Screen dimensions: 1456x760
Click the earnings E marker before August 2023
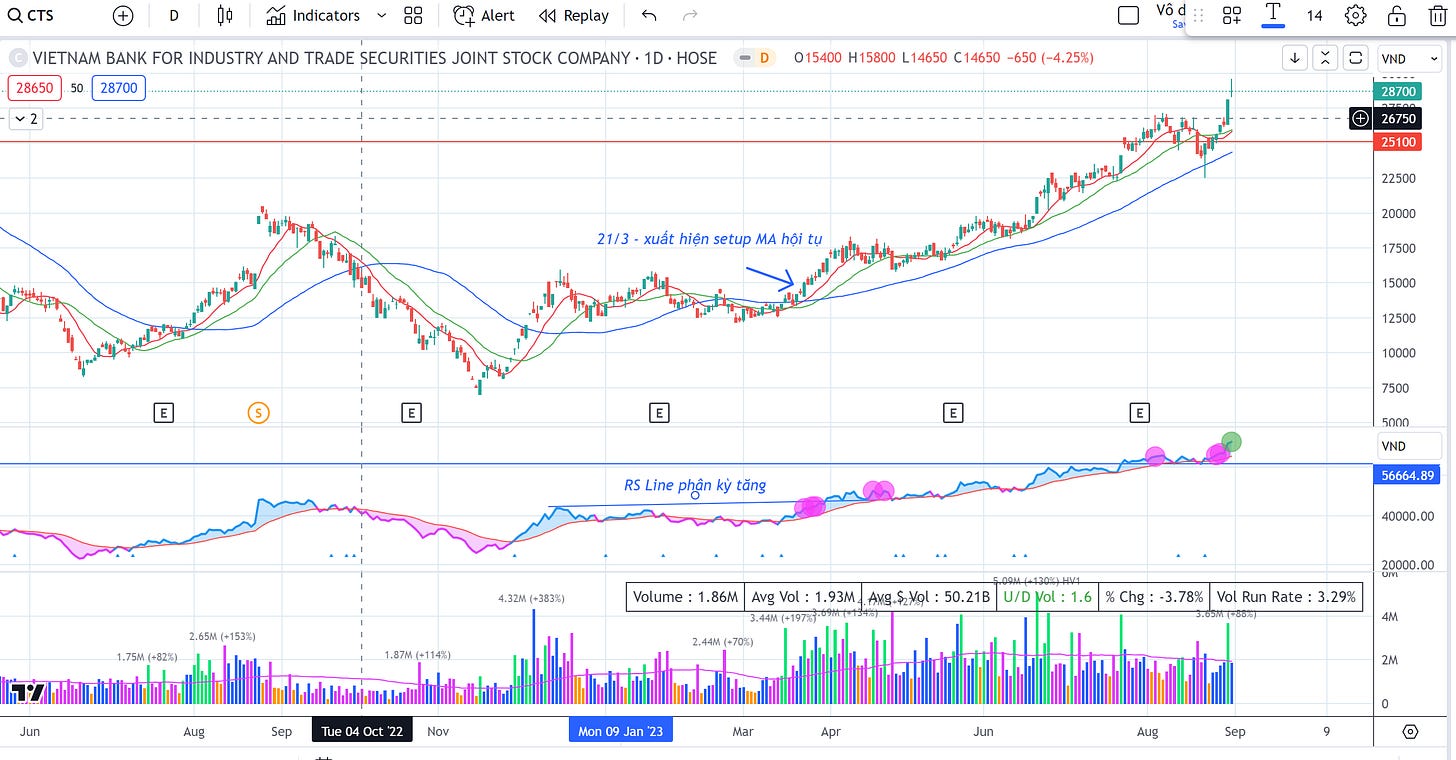coord(1139,411)
